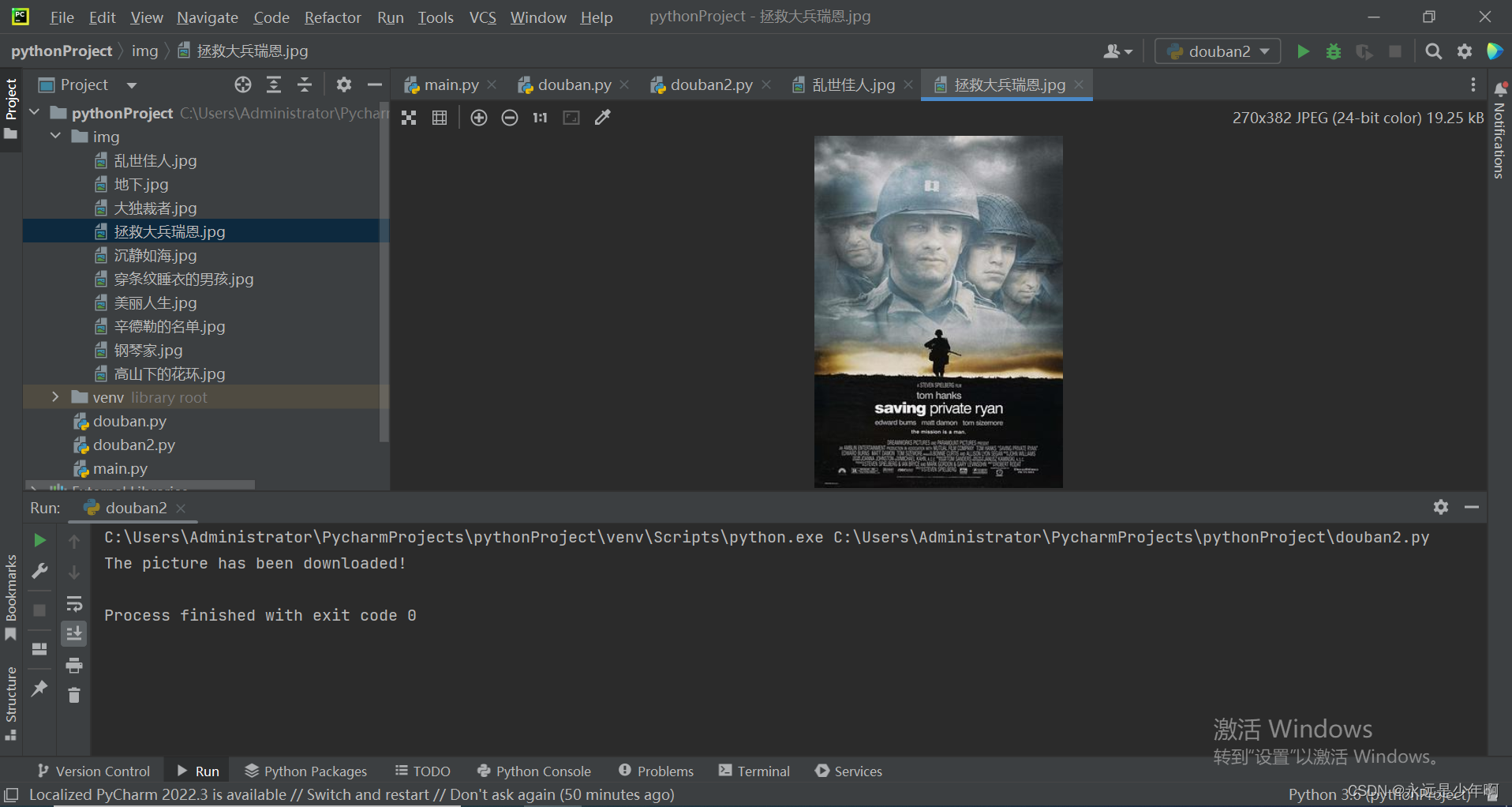Open Project view type dropdown
This screenshot has height=807, width=1512.
88,84
